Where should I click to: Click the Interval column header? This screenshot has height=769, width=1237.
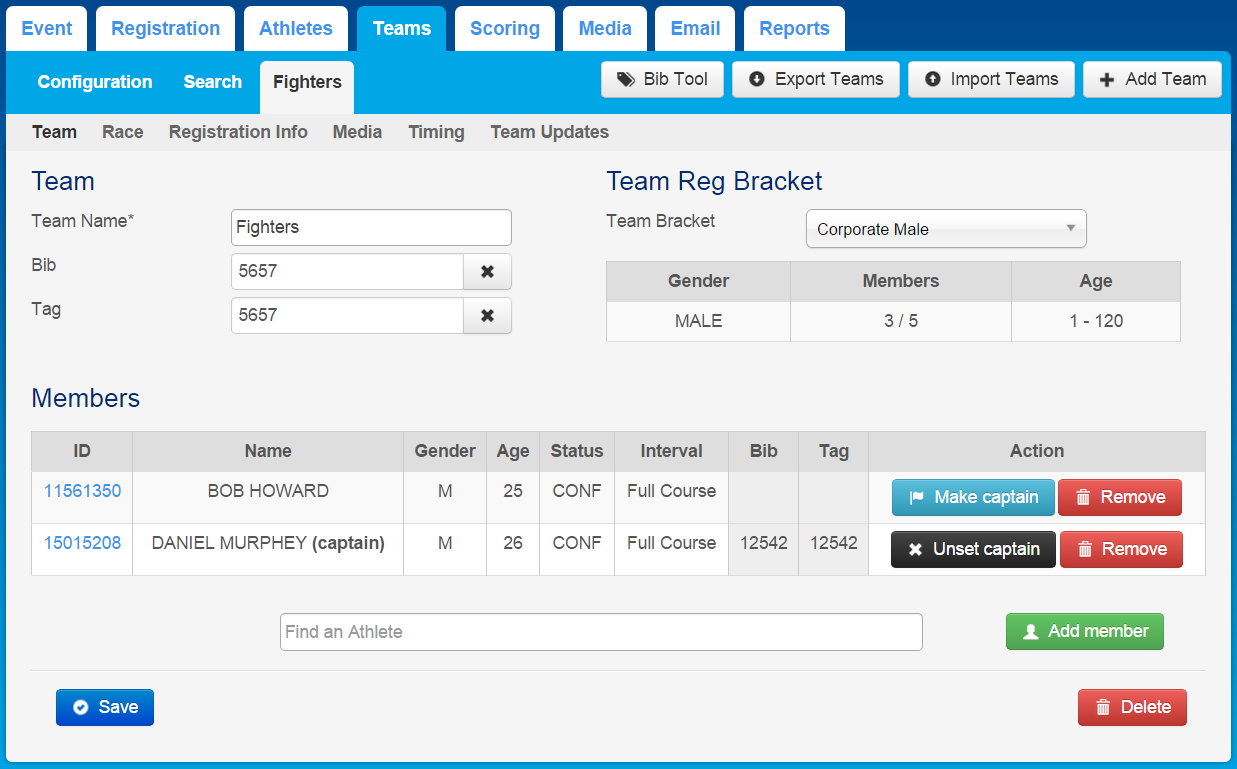(672, 451)
